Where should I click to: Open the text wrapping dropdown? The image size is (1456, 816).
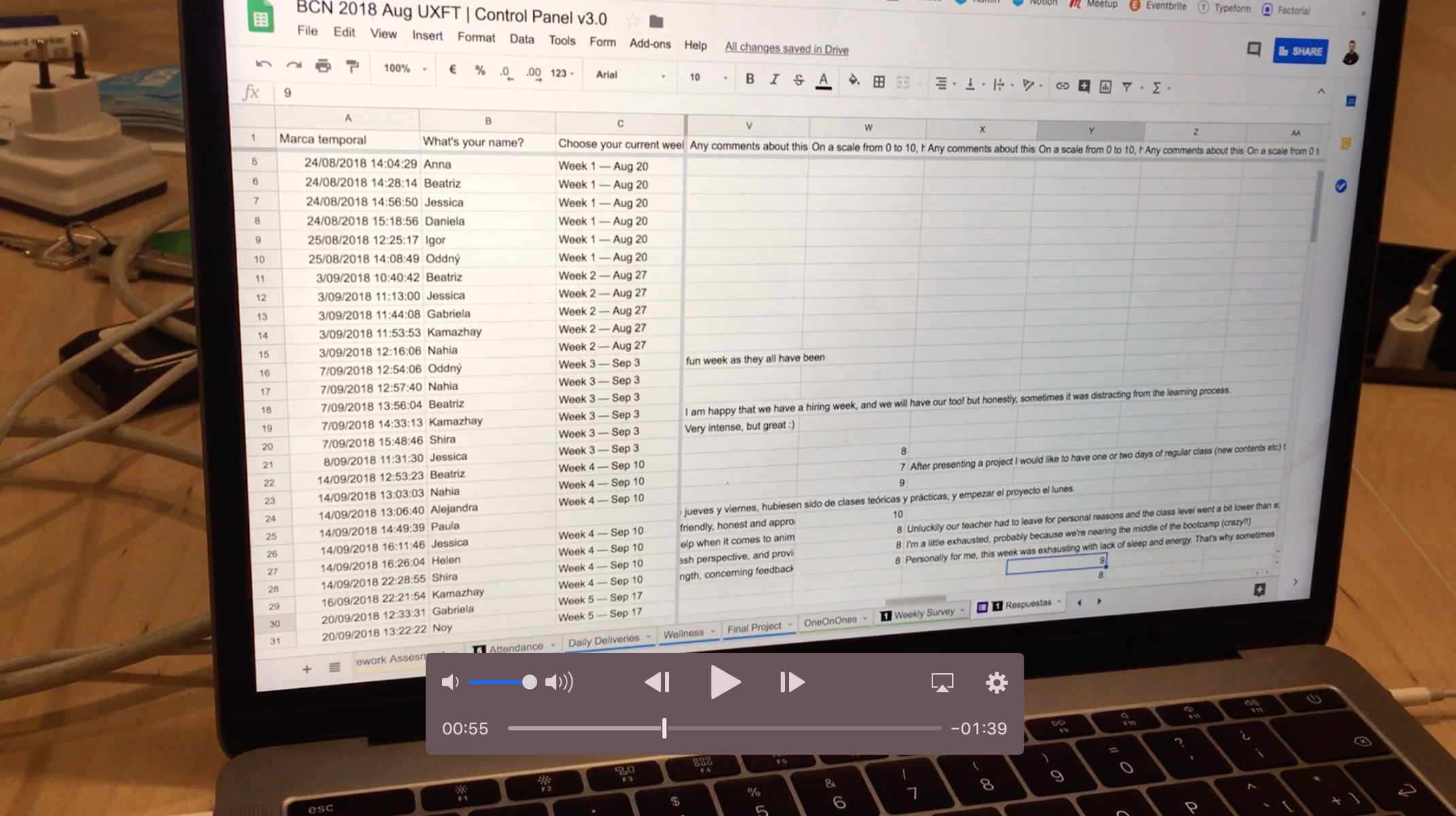(x=1003, y=85)
